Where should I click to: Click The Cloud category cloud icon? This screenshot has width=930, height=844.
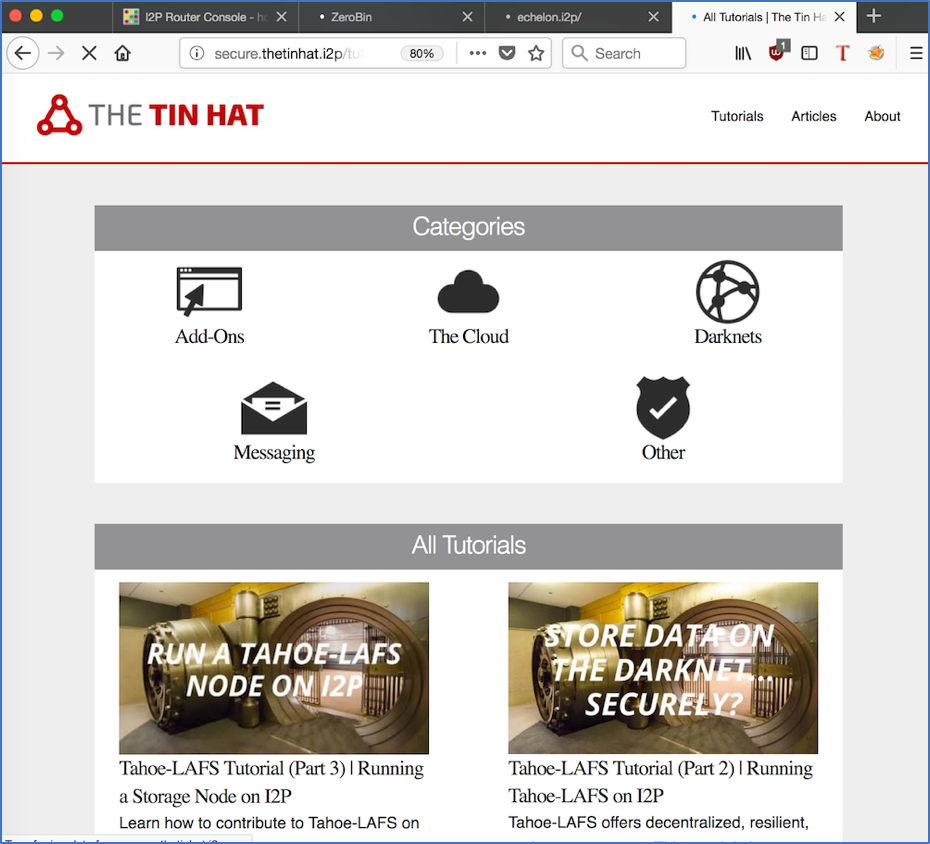coord(469,291)
